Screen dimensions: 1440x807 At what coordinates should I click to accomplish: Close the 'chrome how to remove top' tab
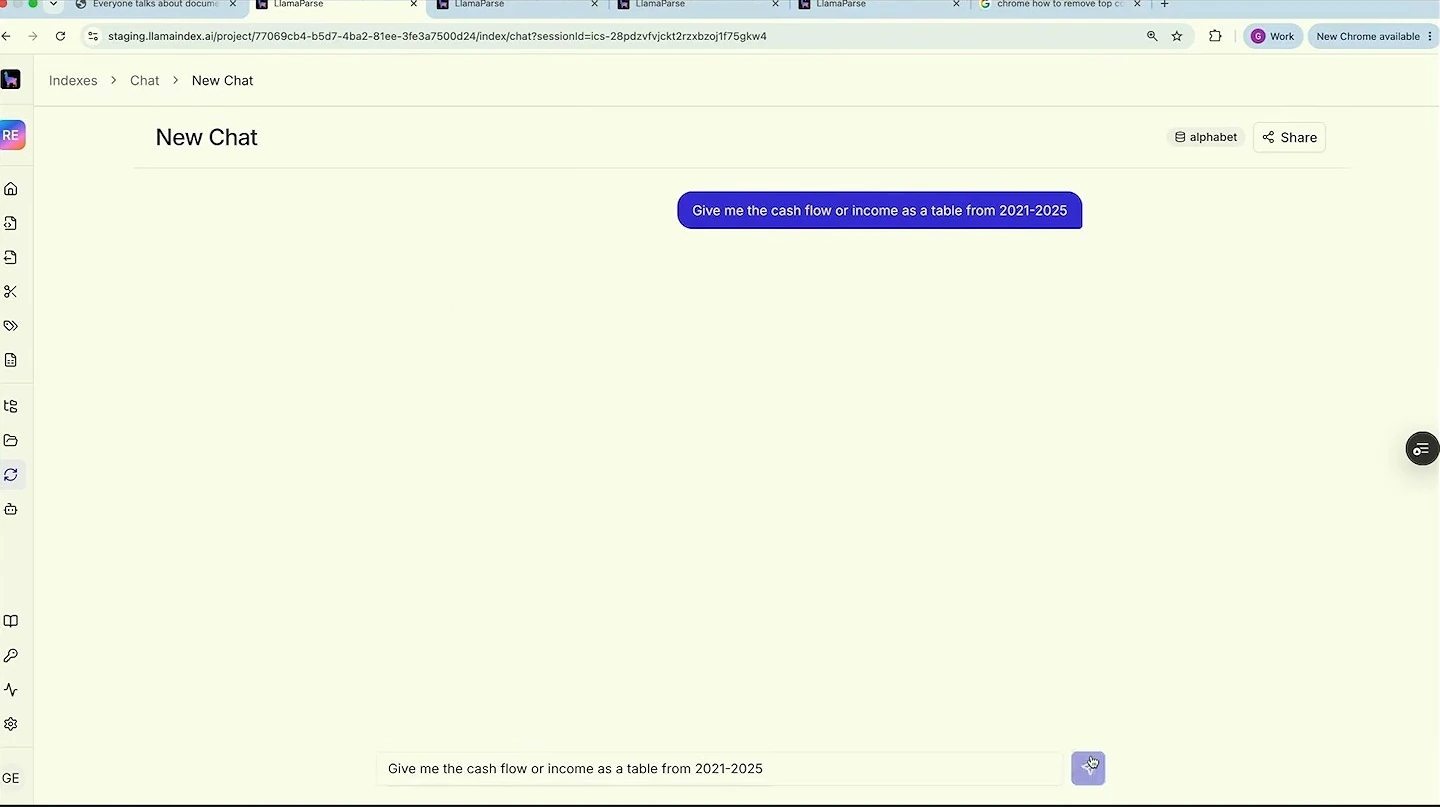[1137, 4]
